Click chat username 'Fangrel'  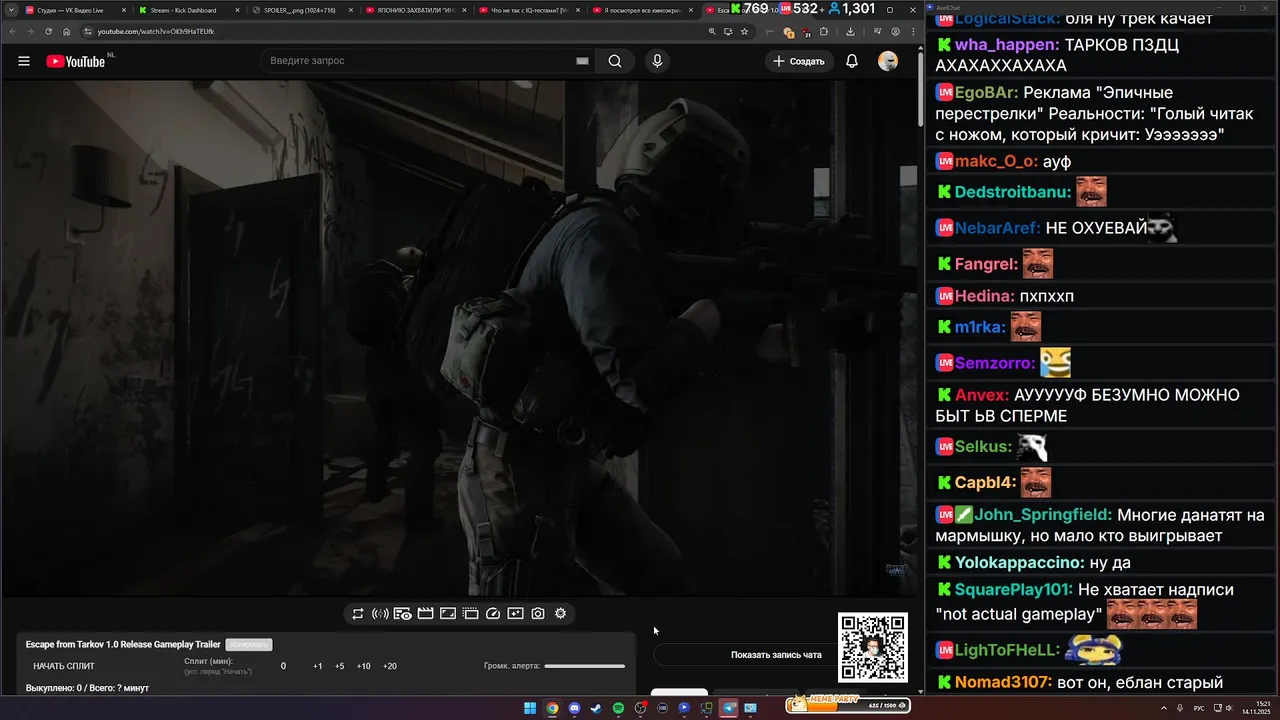point(987,265)
